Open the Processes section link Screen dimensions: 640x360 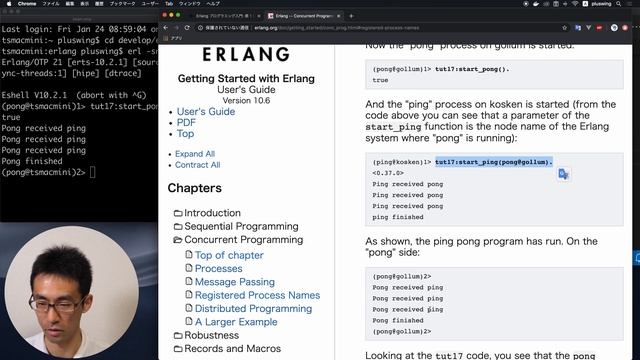(x=218, y=269)
